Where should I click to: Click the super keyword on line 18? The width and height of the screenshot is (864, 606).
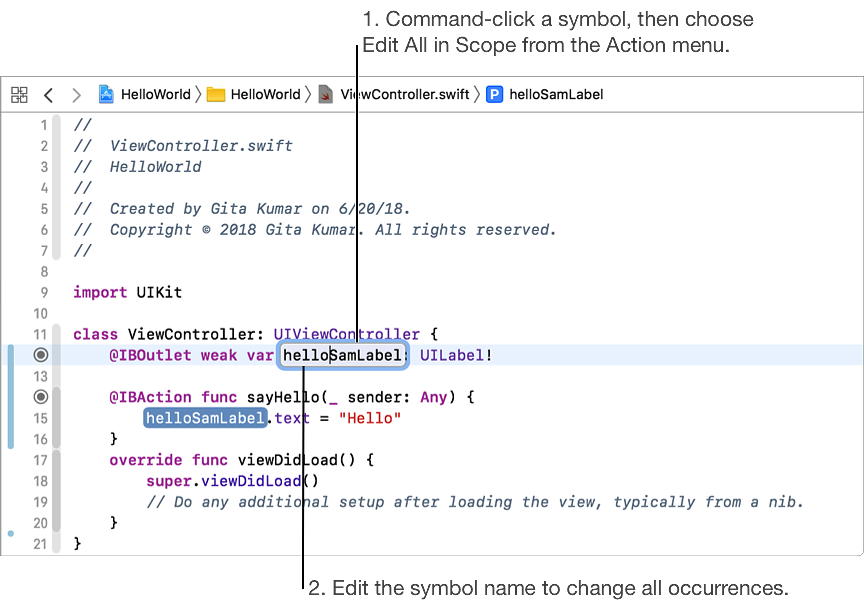pyautogui.click(x=169, y=481)
